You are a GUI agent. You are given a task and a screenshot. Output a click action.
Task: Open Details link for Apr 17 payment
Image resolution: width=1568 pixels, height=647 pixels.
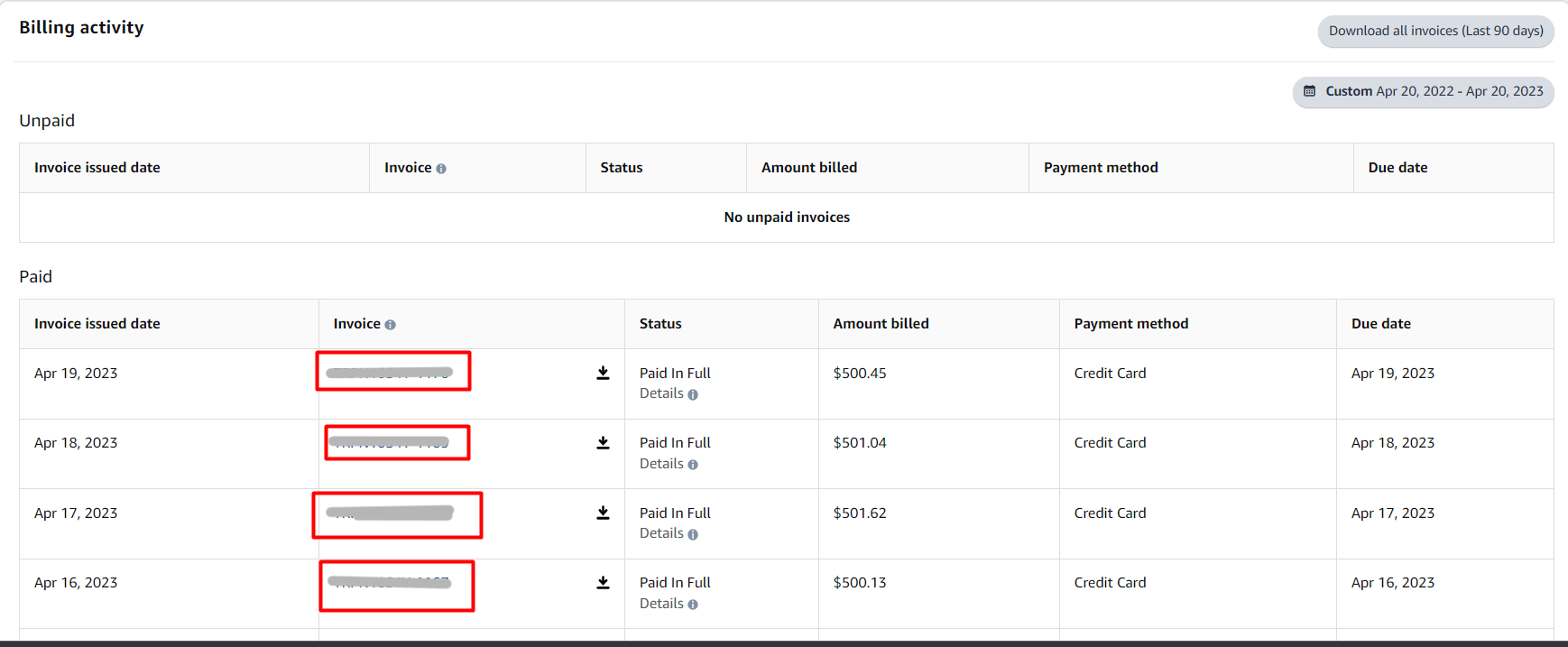click(661, 533)
